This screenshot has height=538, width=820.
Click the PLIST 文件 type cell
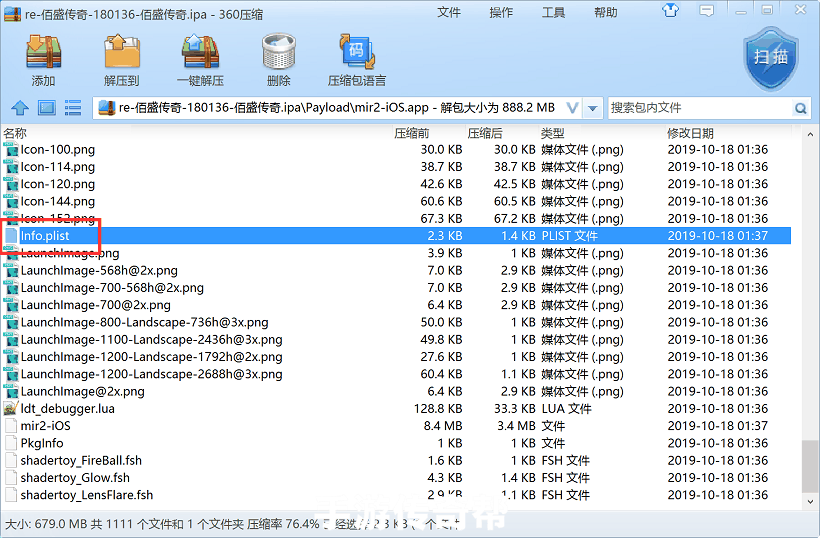[570, 236]
